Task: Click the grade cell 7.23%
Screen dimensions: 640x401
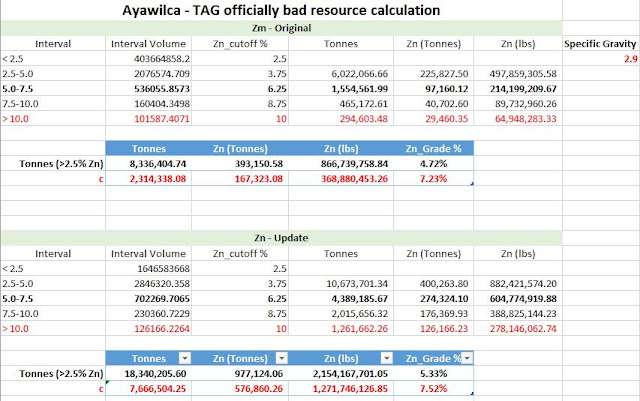Action: [433, 179]
